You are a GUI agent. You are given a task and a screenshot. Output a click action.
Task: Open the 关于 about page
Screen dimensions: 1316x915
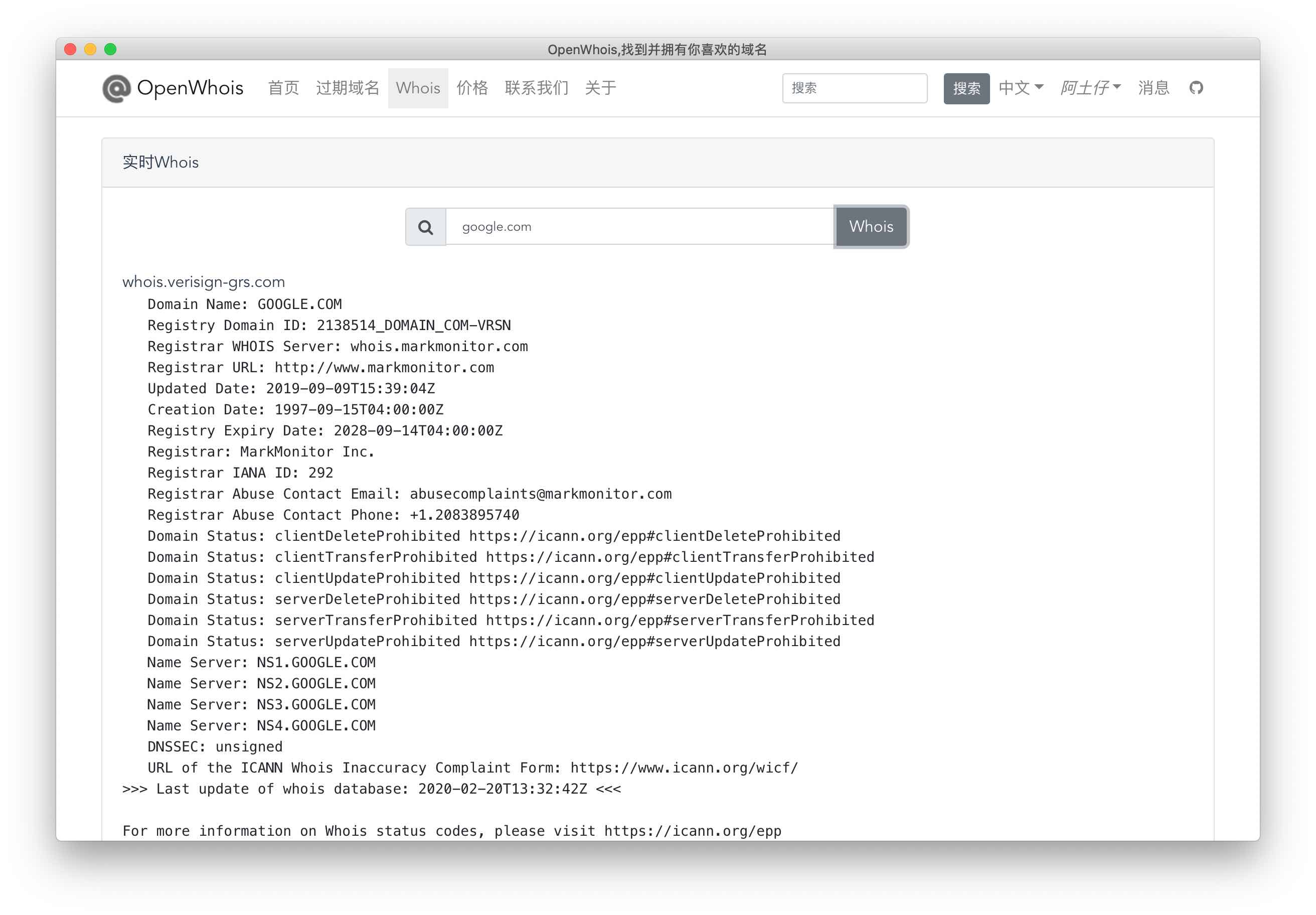[x=600, y=88]
